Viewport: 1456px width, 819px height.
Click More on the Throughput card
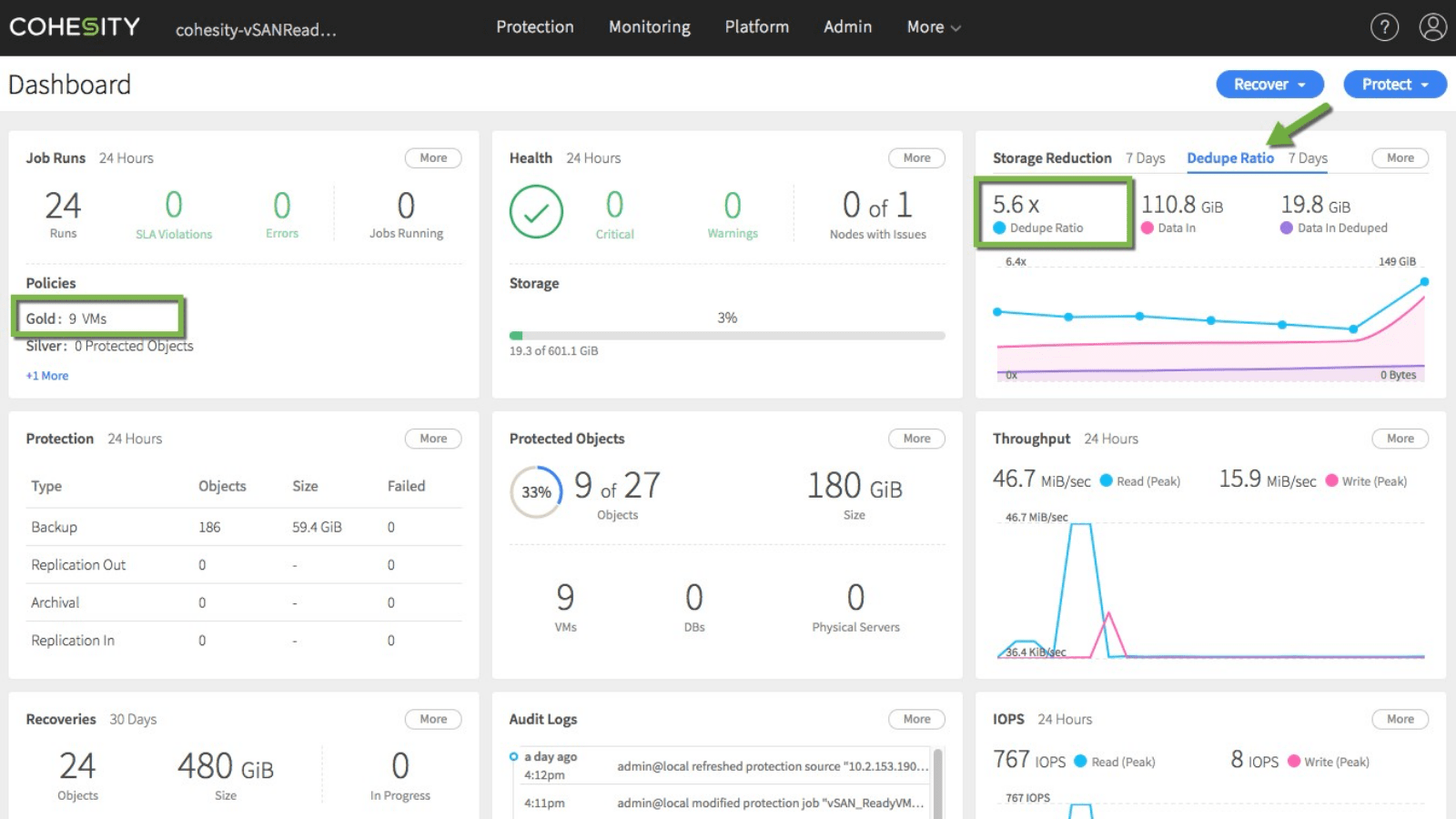pyautogui.click(x=1400, y=439)
